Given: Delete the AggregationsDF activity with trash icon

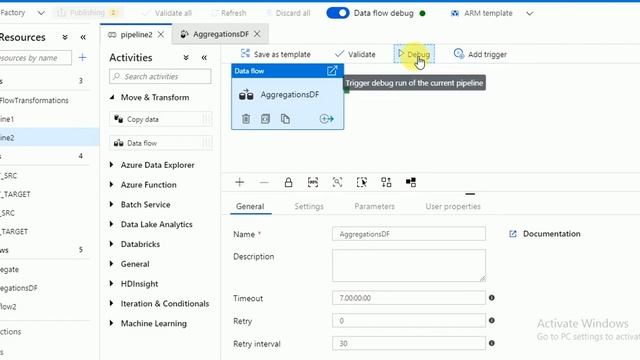Looking at the screenshot, I should pos(246,119).
